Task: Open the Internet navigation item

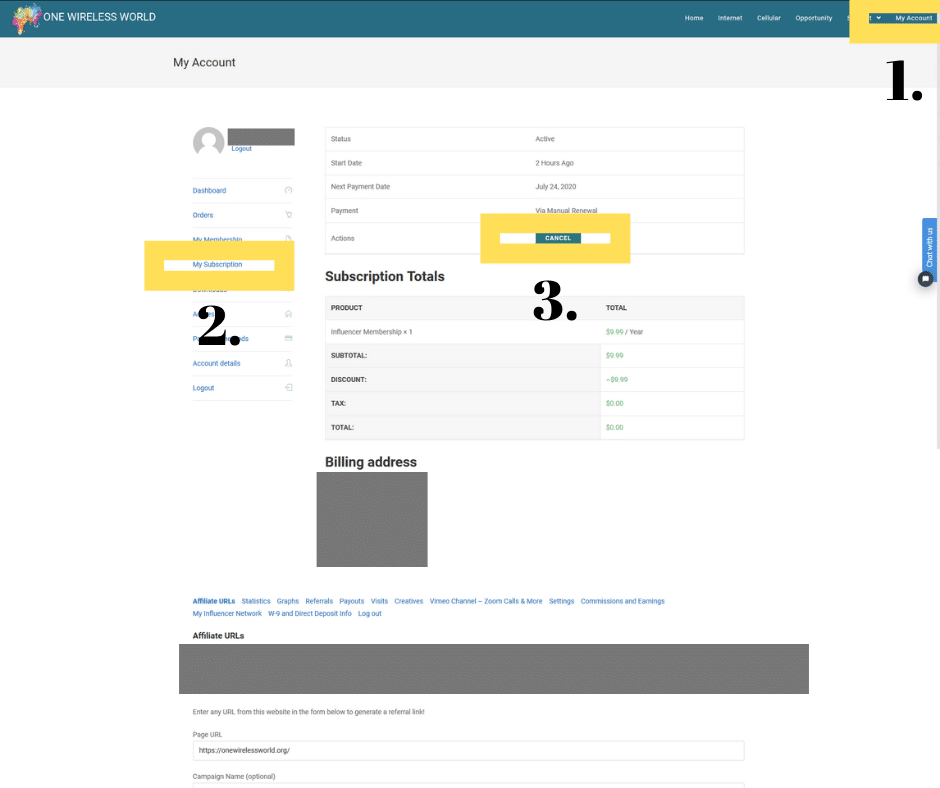Action: click(x=730, y=18)
